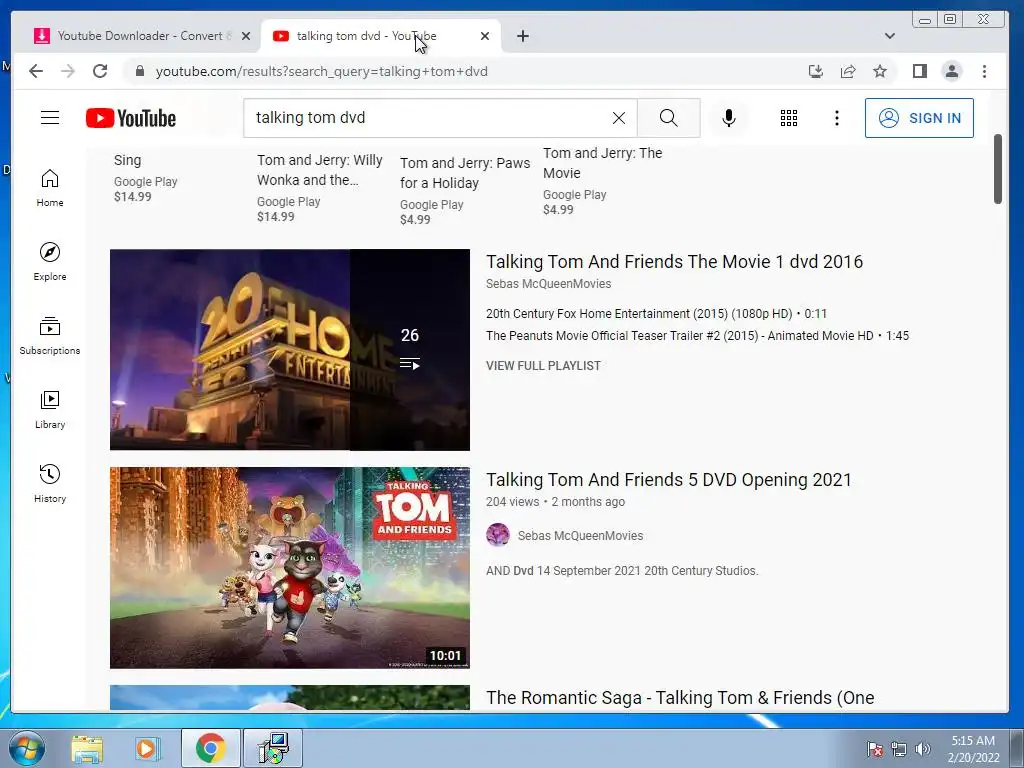Viewport: 1024px width, 768px height.
Task: Click the address bar URL
Action: 321,71
